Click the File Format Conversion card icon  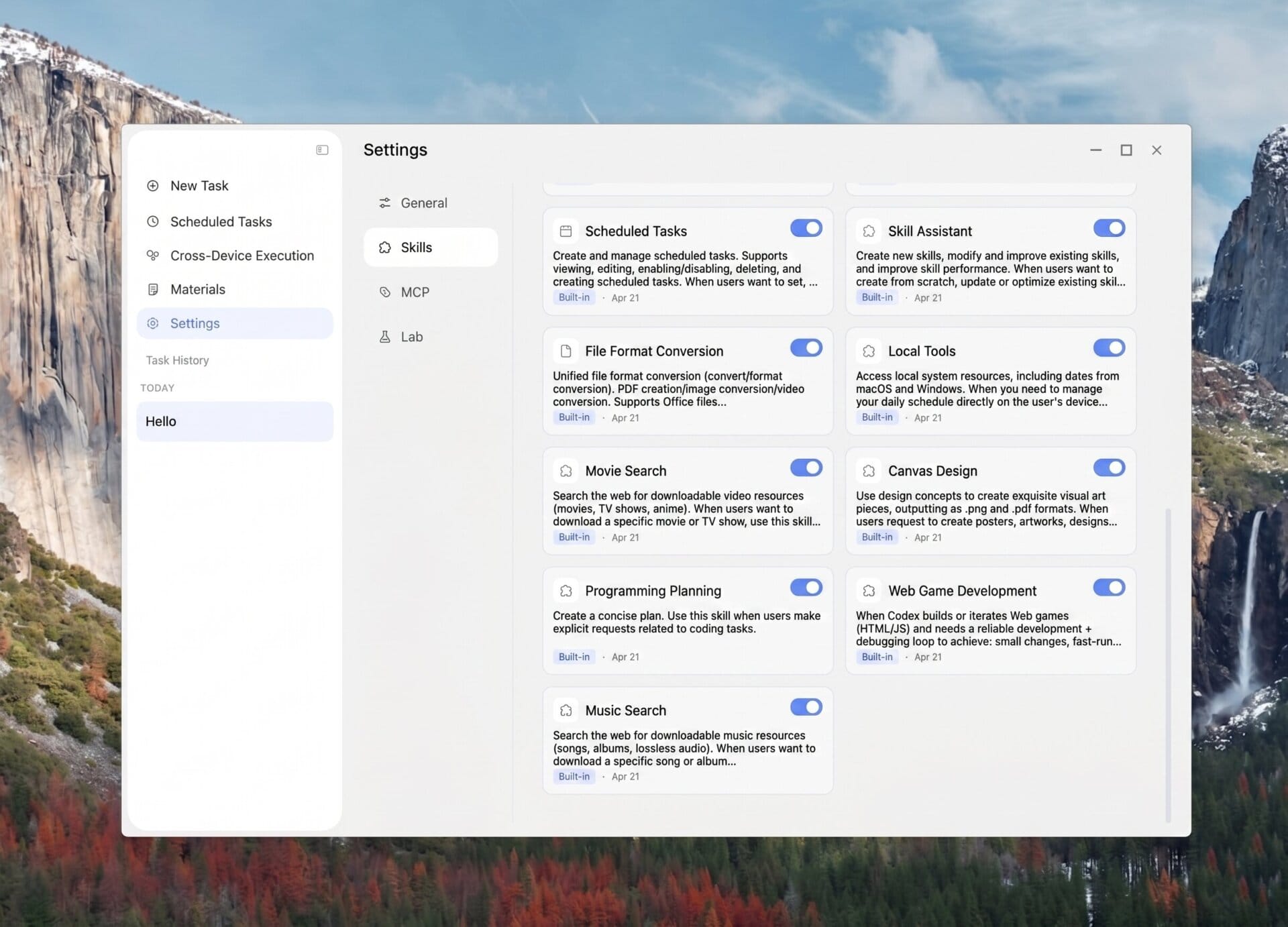pyautogui.click(x=566, y=351)
